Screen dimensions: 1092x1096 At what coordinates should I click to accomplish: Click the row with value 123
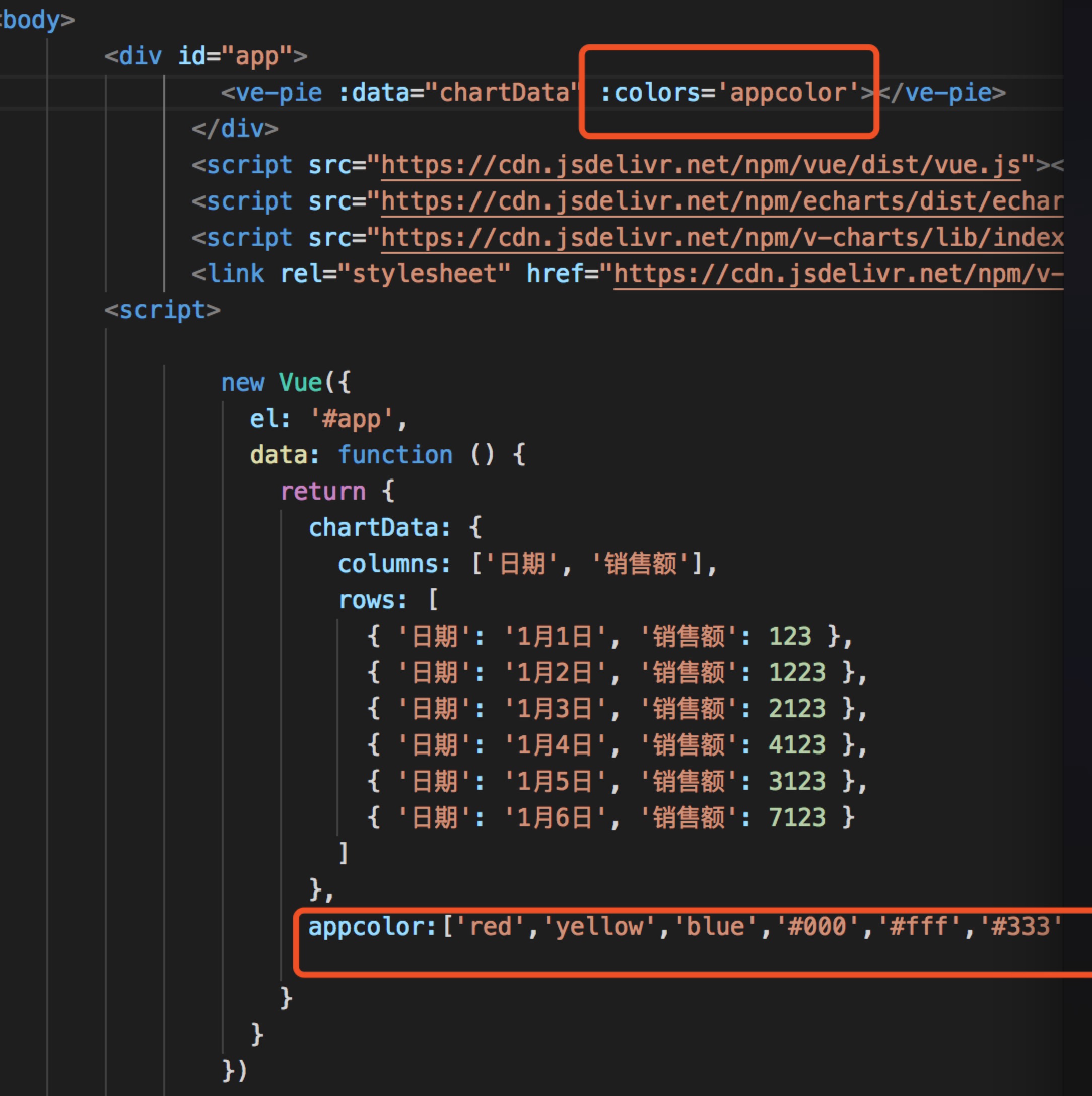point(610,637)
